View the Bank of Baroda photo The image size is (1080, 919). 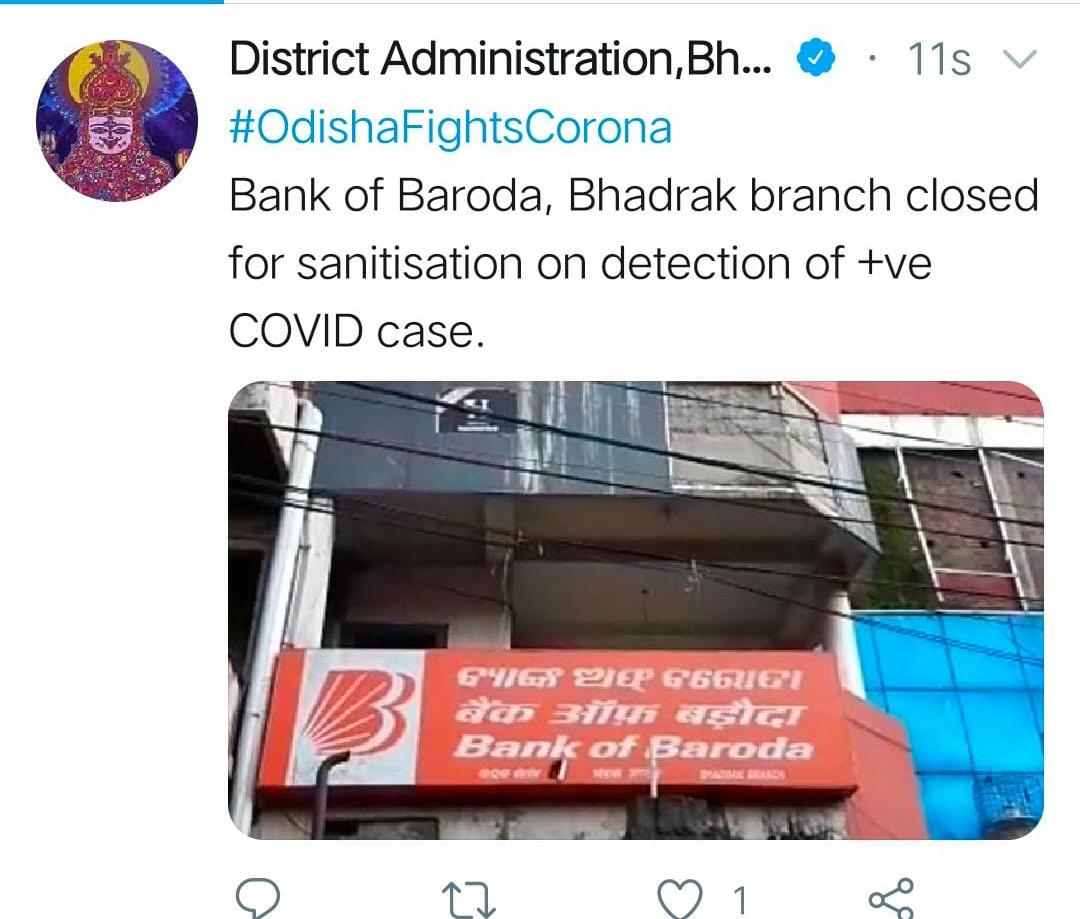pos(636,610)
